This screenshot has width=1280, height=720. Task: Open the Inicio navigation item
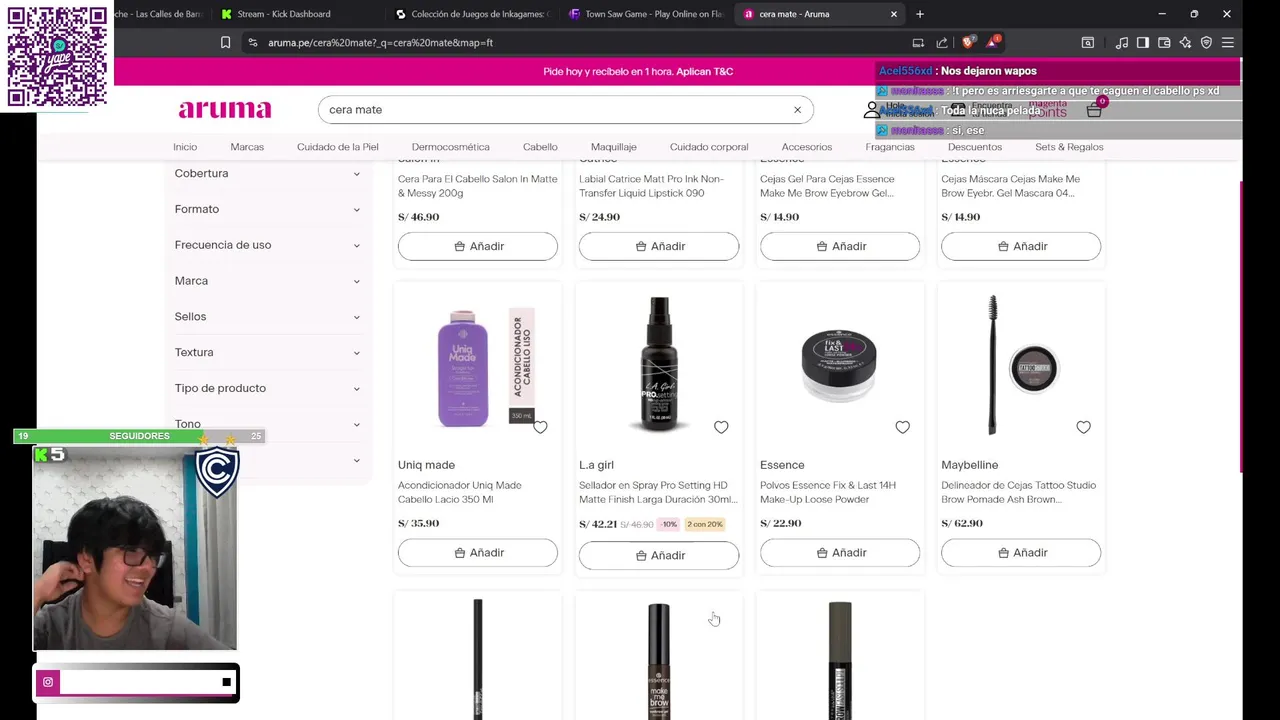click(185, 147)
